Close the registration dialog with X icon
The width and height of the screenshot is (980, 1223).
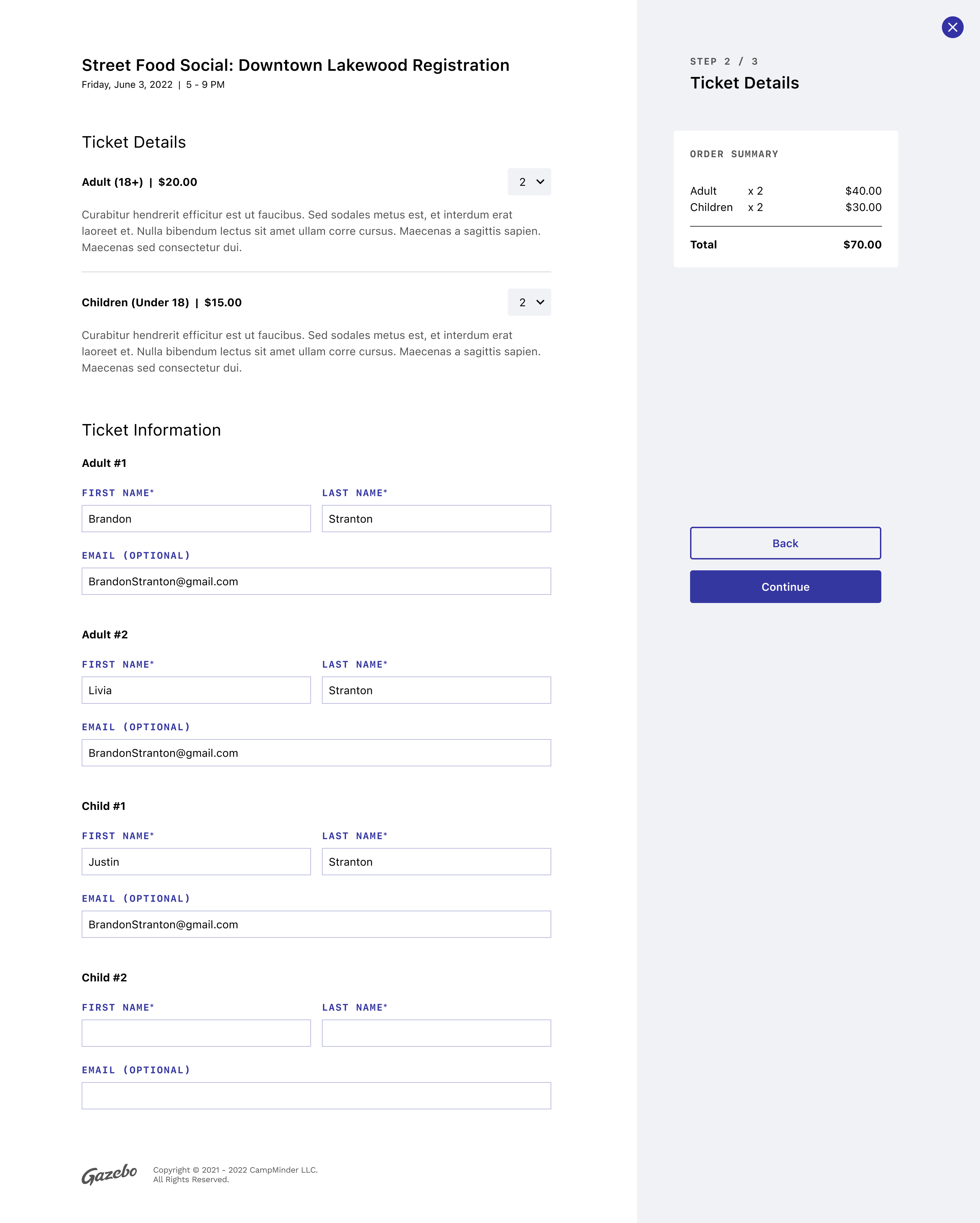click(952, 27)
